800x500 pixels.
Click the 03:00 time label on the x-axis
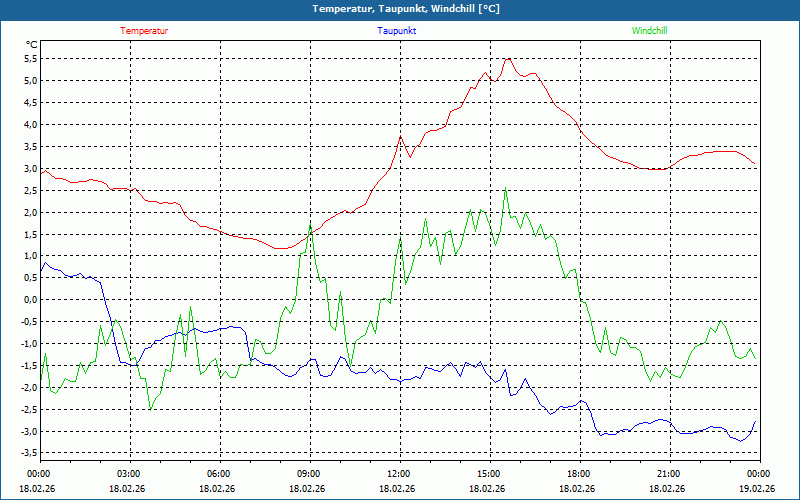click(x=129, y=474)
